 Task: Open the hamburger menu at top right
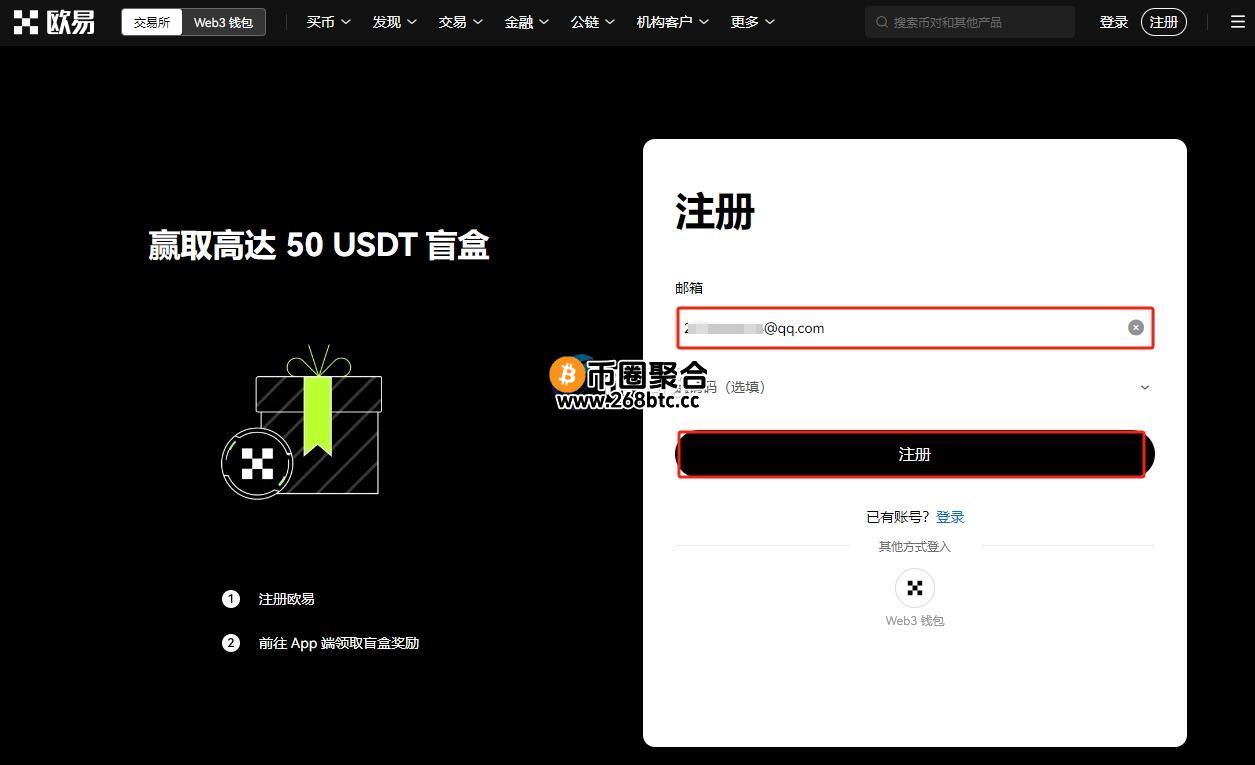point(1237,21)
